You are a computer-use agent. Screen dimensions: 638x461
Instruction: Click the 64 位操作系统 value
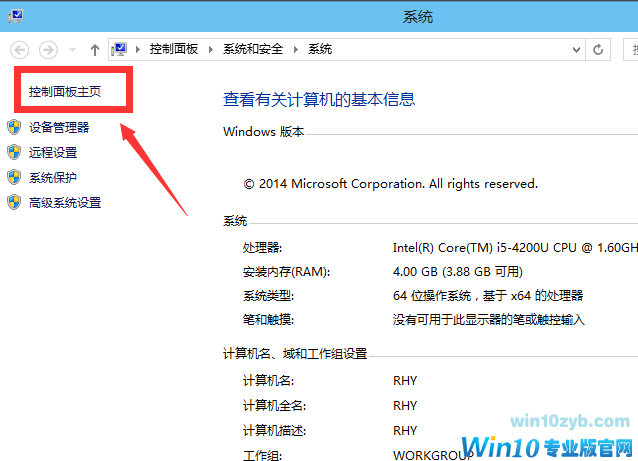tap(488, 295)
